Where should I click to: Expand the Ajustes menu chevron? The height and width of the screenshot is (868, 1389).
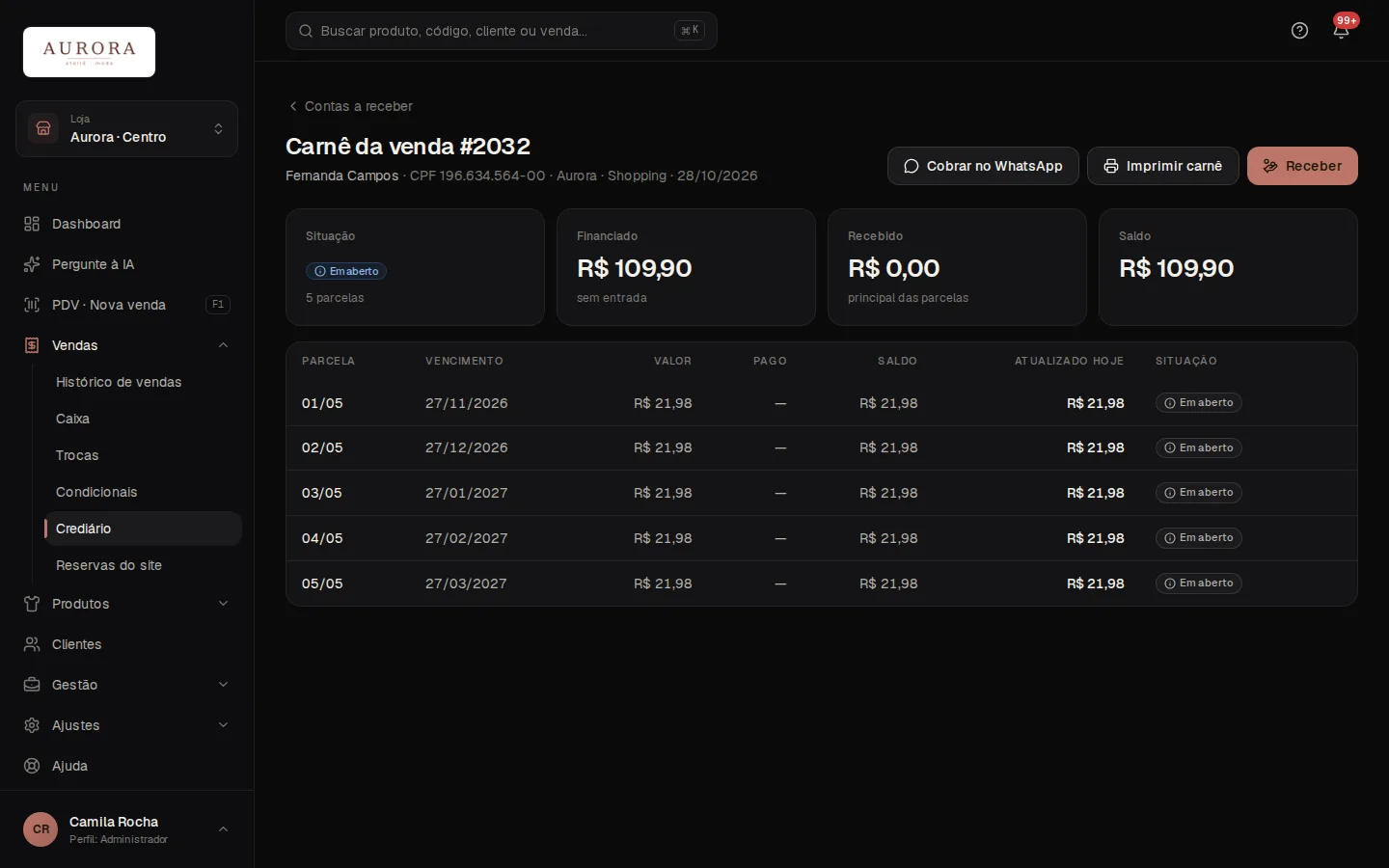[223, 725]
